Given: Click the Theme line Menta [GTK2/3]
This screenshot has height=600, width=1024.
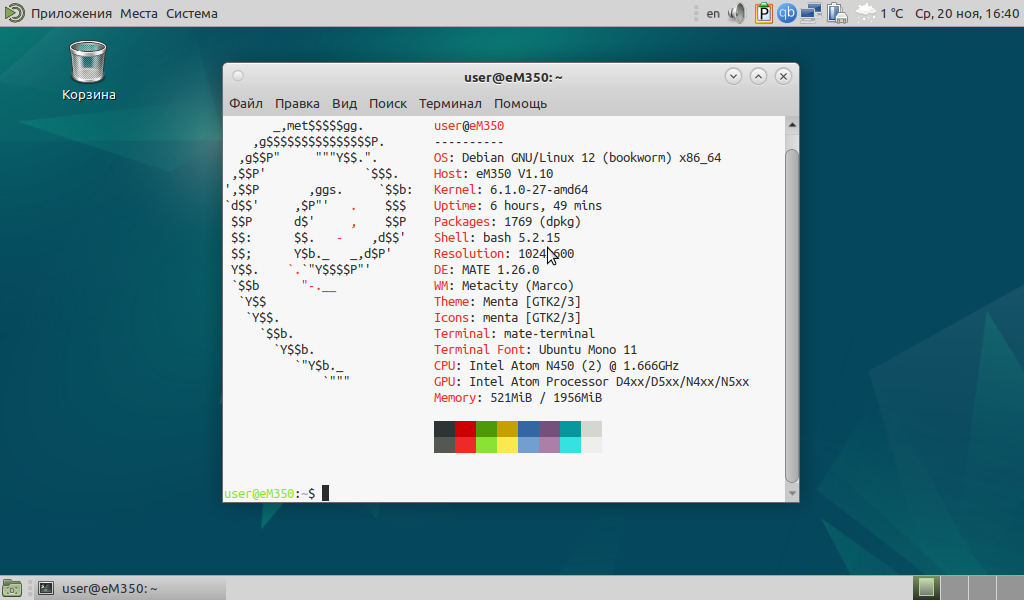Looking at the screenshot, I should pyautogui.click(x=507, y=302).
